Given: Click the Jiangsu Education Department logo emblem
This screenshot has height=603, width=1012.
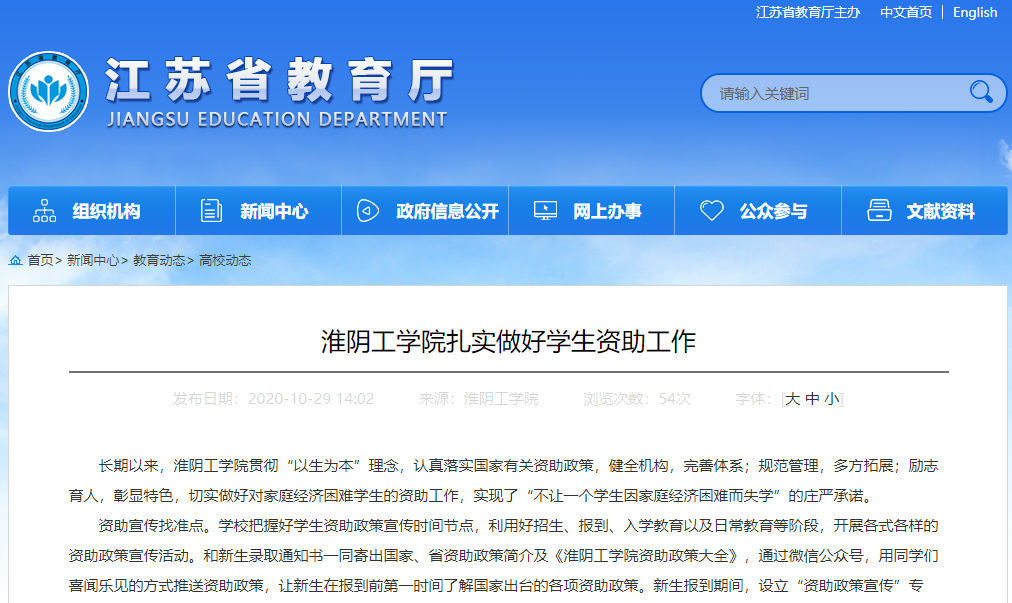Looking at the screenshot, I should (x=49, y=91).
